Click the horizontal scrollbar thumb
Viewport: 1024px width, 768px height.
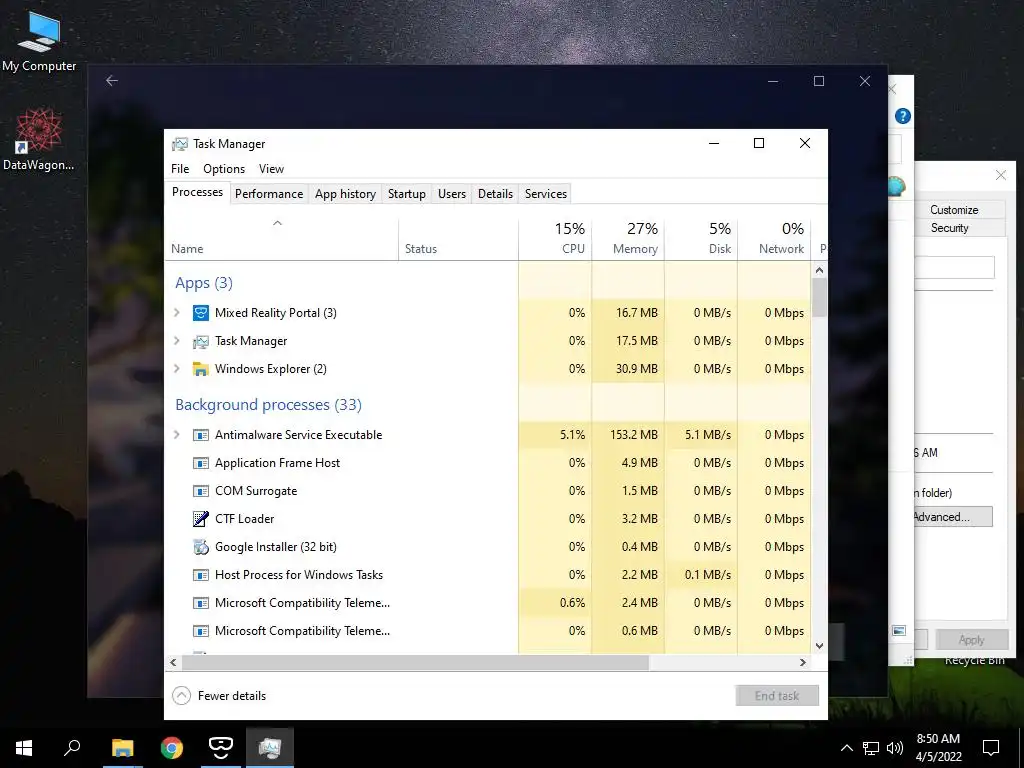click(415, 662)
